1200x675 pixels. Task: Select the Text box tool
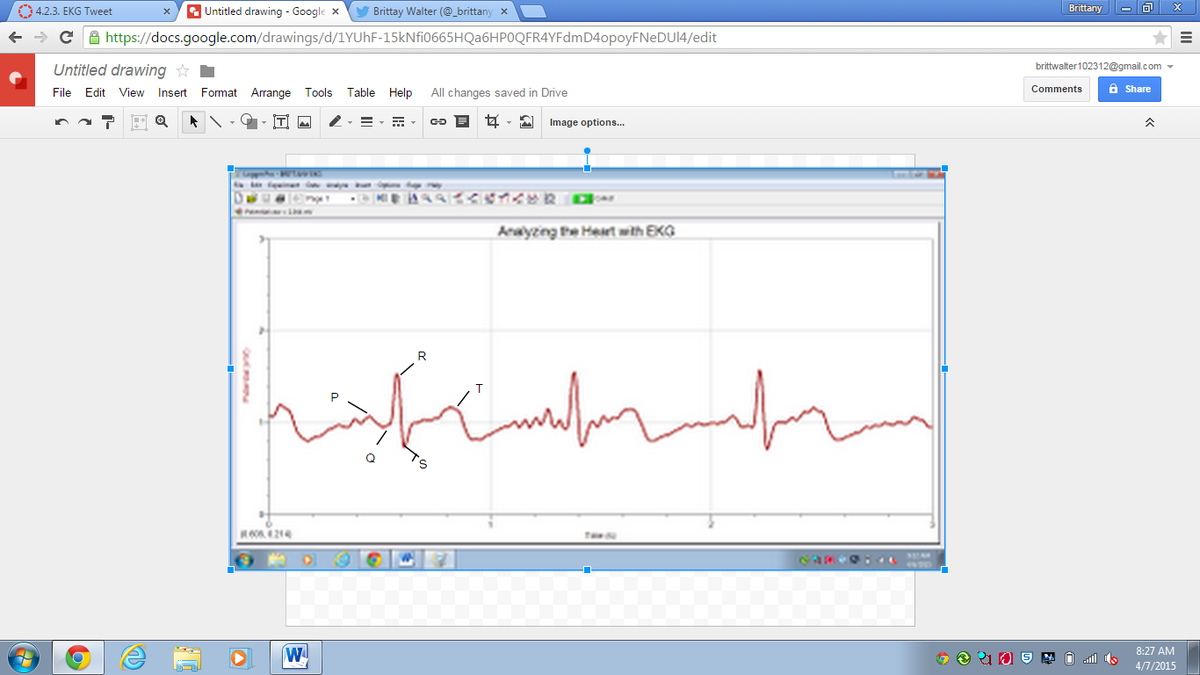[282, 122]
